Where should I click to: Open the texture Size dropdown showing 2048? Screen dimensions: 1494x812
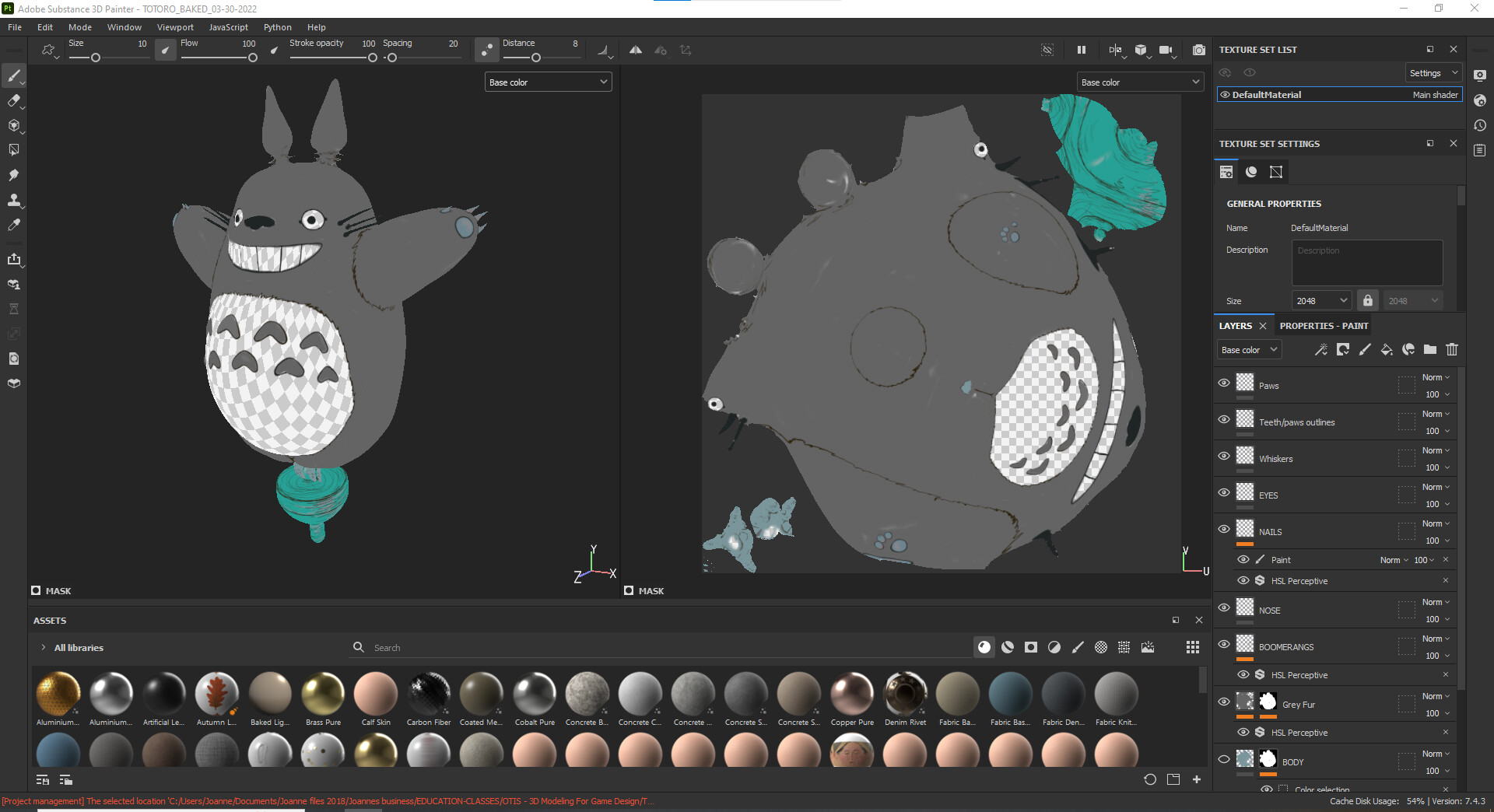point(1320,300)
